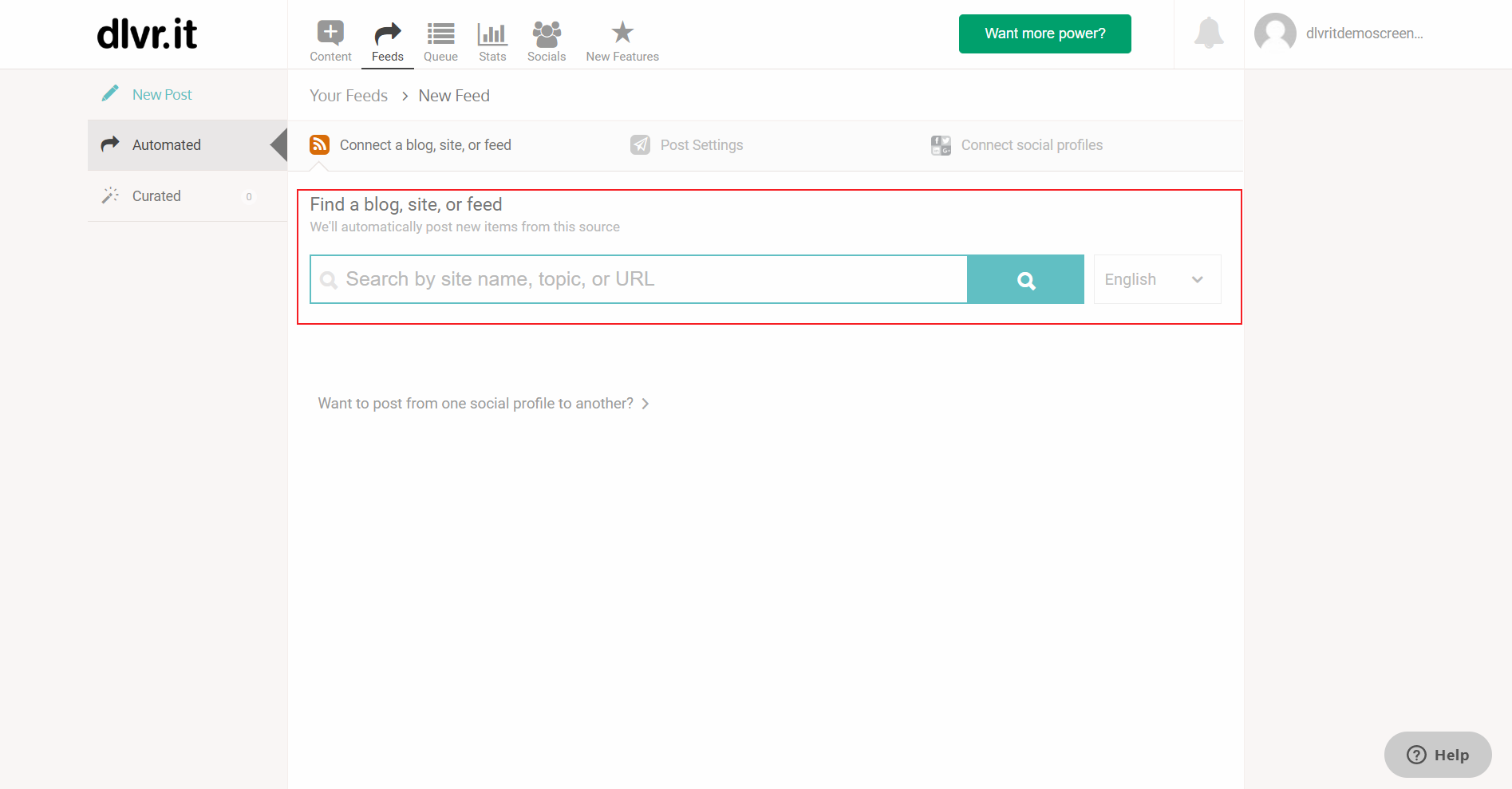Click the Curated count badge
This screenshot has width=1512, height=789.
click(x=249, y=196)
